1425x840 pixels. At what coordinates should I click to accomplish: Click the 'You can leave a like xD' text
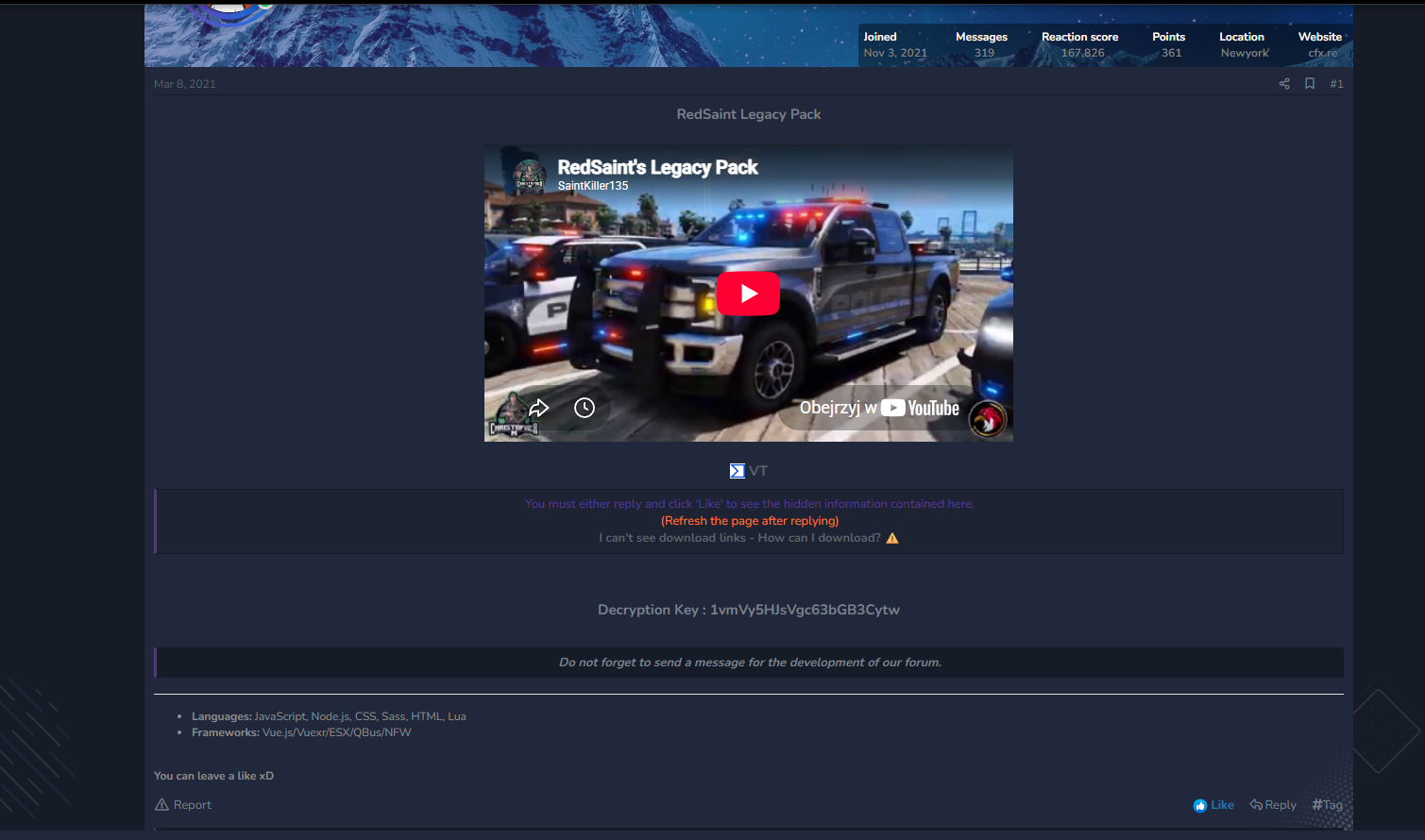point(213,776)
